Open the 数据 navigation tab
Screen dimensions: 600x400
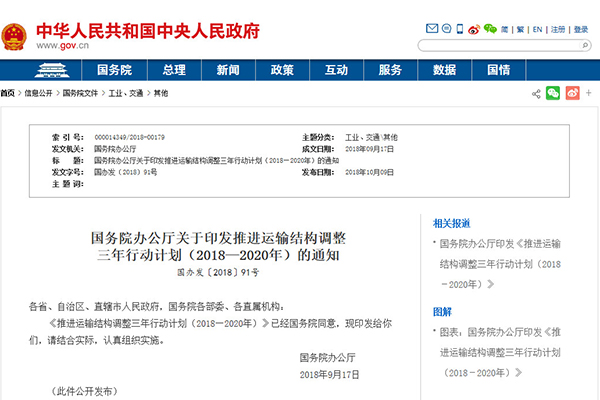(x=444, y=70)
